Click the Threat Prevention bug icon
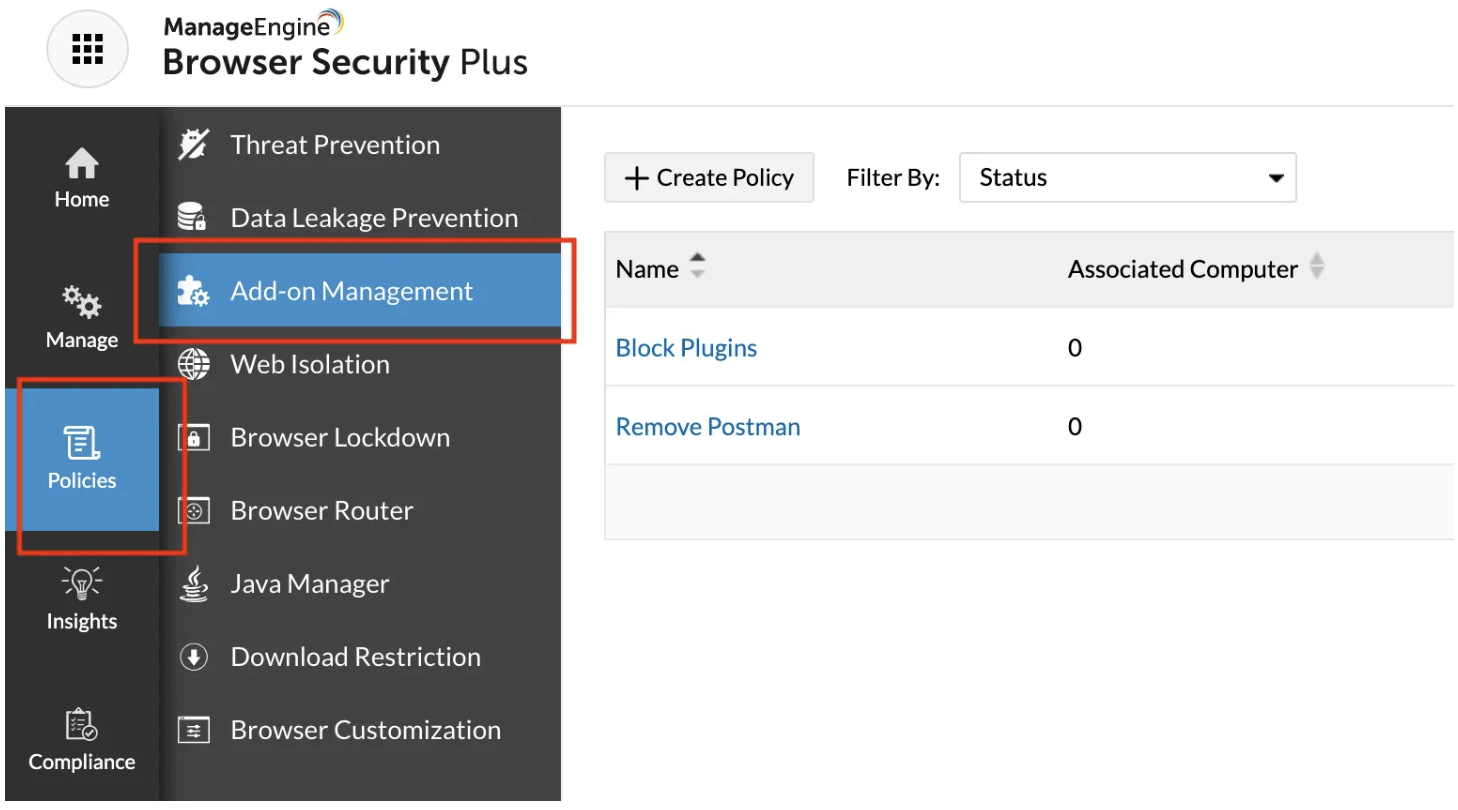Screen dimensions: 1458x810 [x=193, y=145]
